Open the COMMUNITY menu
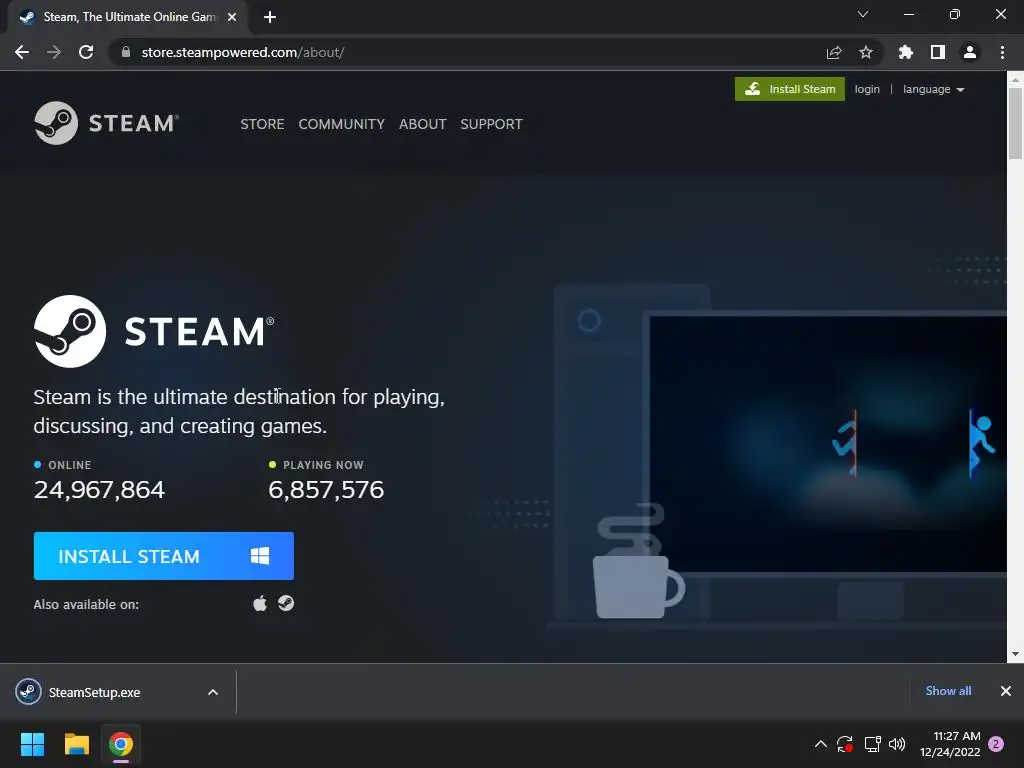The image size is (1024, 768). point(342,124)
